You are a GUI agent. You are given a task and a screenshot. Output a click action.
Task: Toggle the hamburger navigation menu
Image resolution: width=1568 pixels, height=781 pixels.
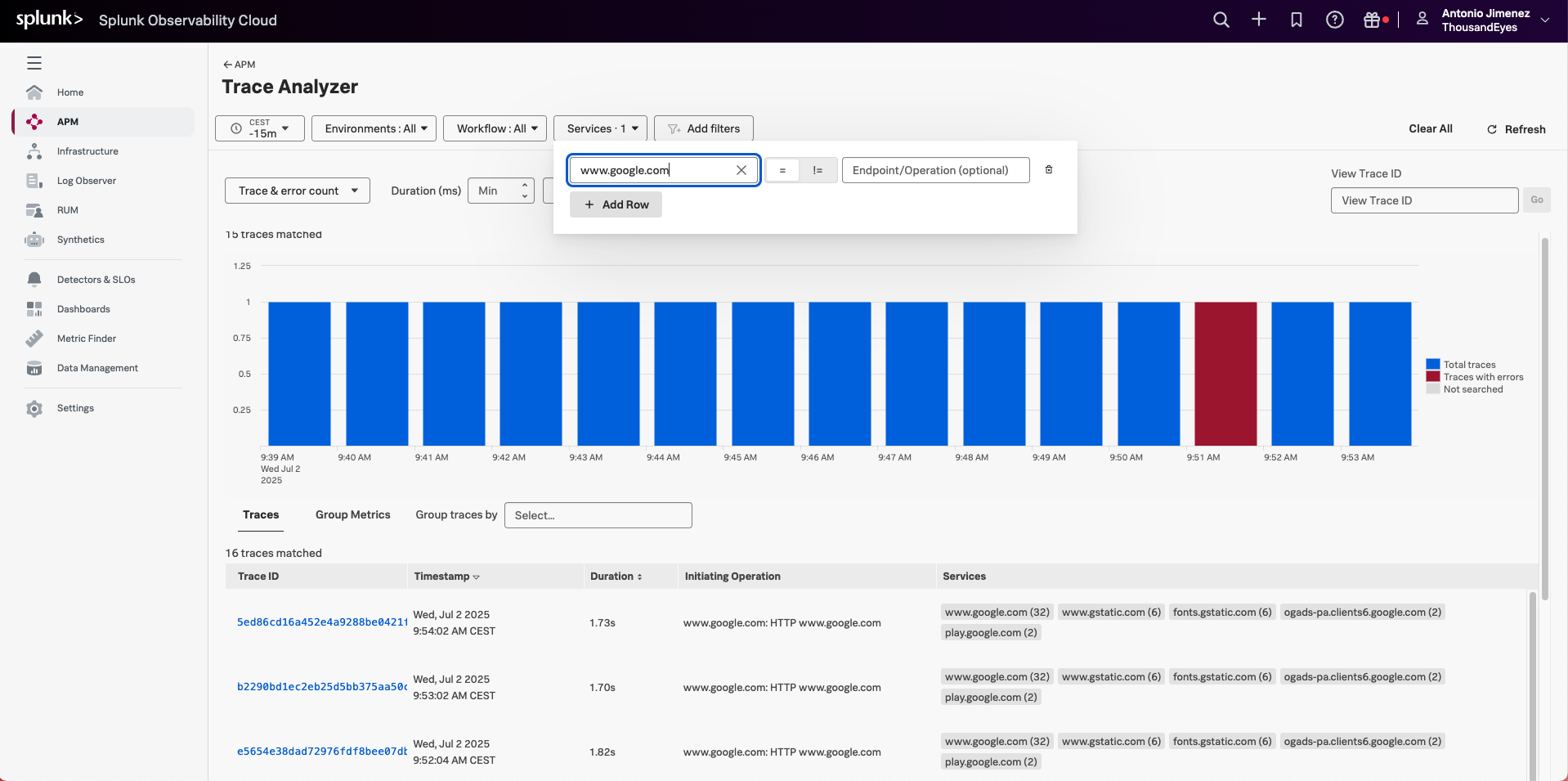[x=34, y=63]
